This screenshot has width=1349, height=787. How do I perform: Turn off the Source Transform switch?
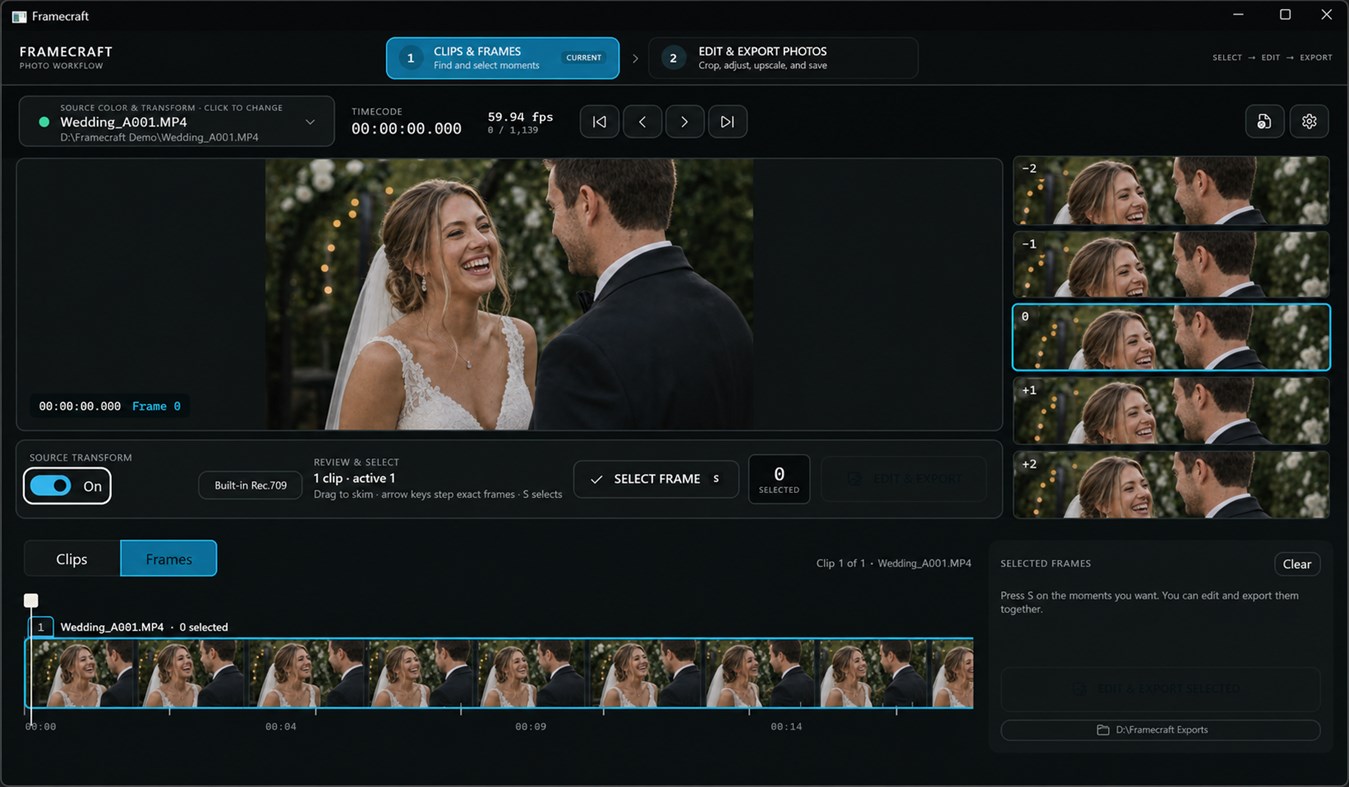pyautogui.click(x=67, y=486)
